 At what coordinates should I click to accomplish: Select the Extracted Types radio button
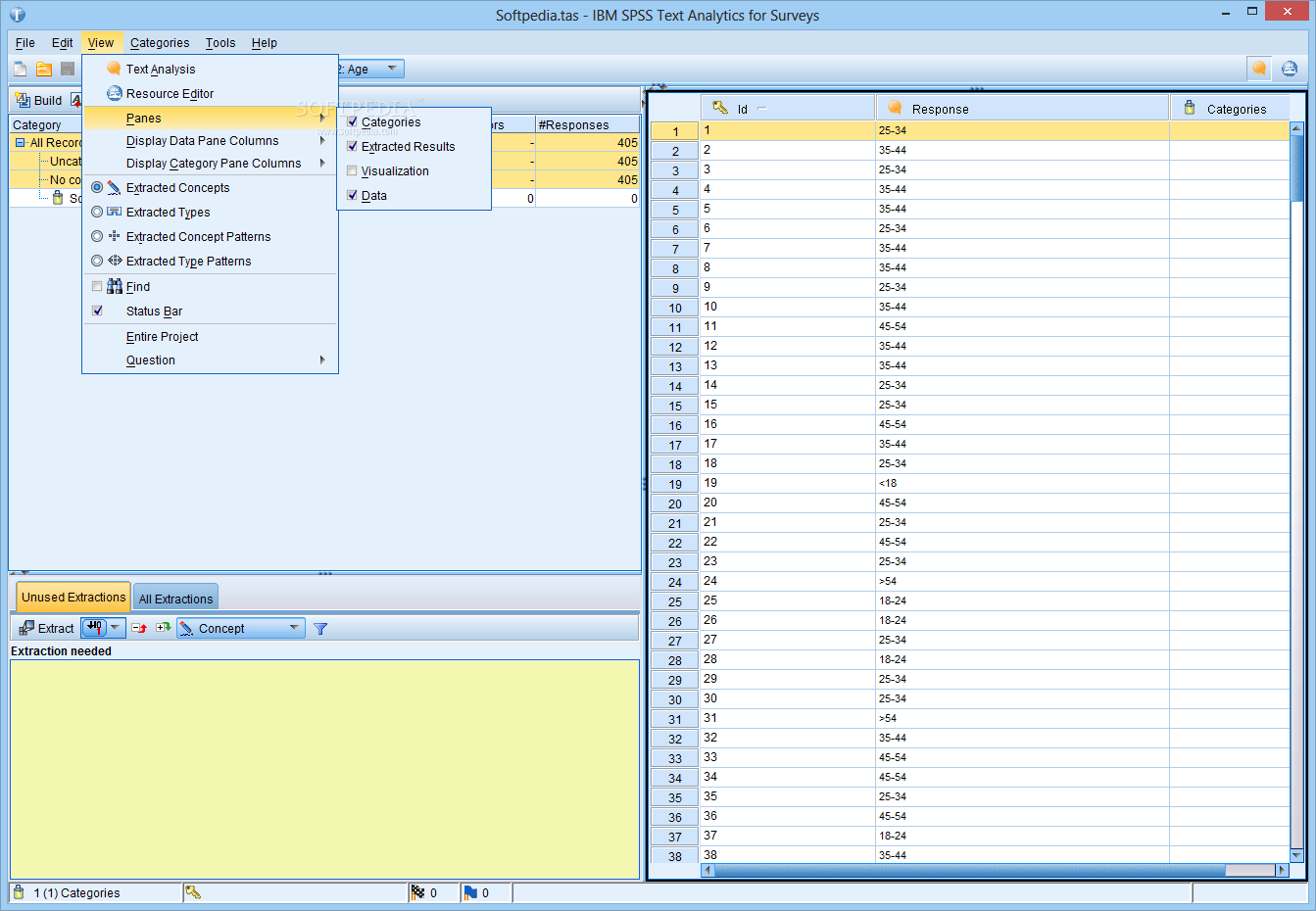(x=97, y=212)
